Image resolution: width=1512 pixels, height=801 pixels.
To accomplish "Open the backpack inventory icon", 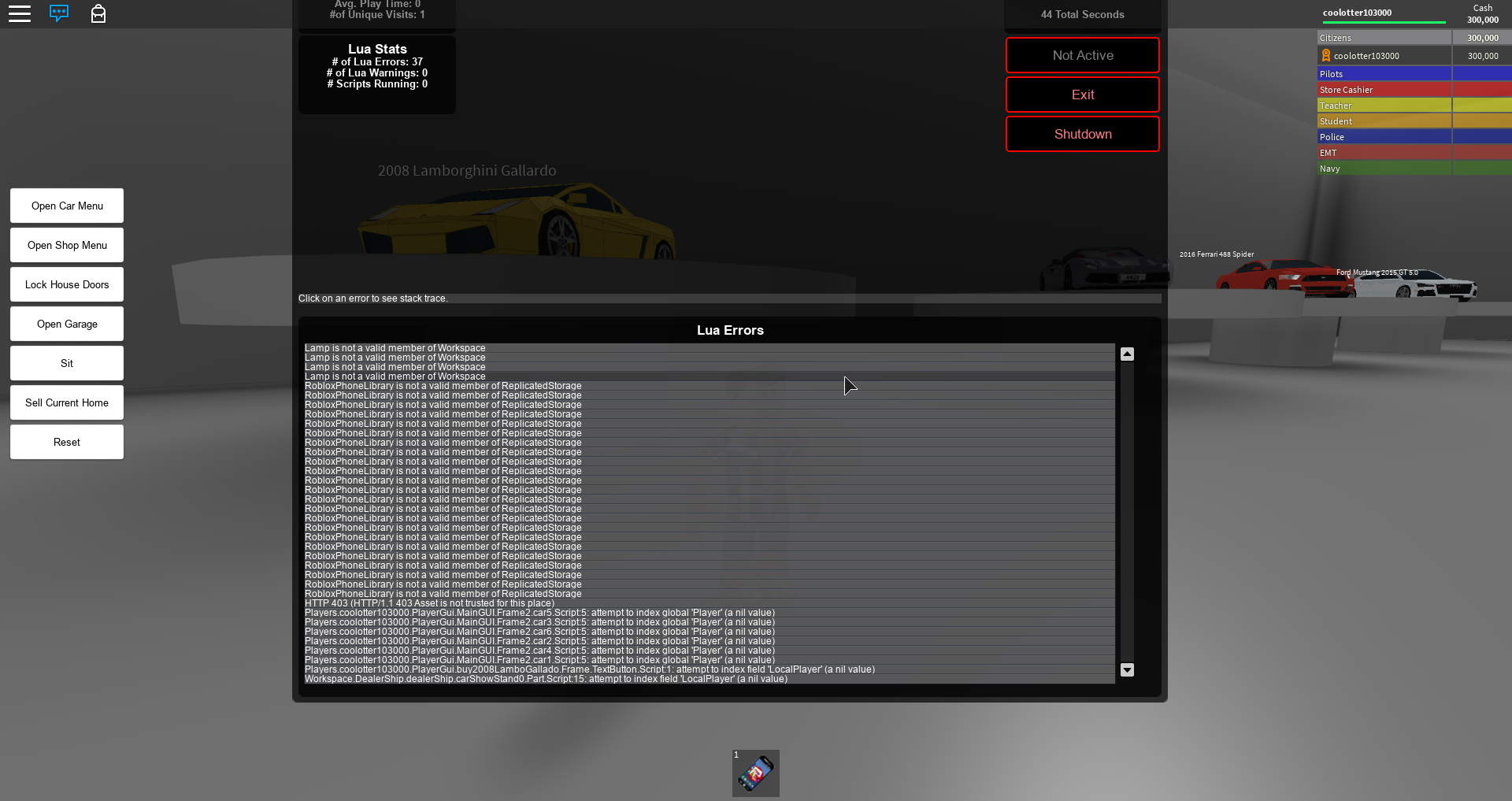I will 98,13.
